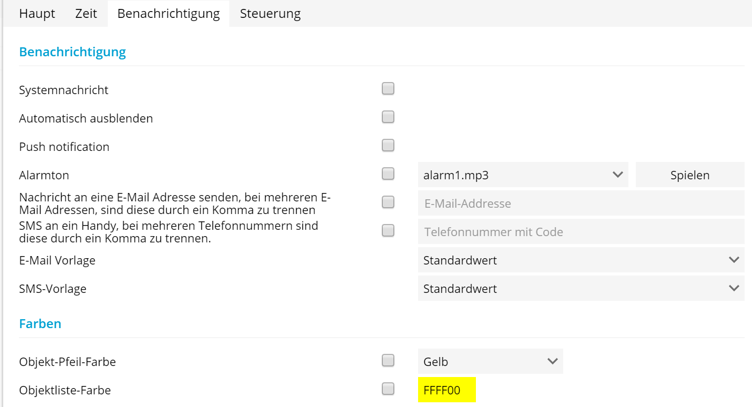The width and height of the screenshot is (752, 407).
Task: Focus the E-Mail-Addresse input field
Action: (x=580, y=203)
